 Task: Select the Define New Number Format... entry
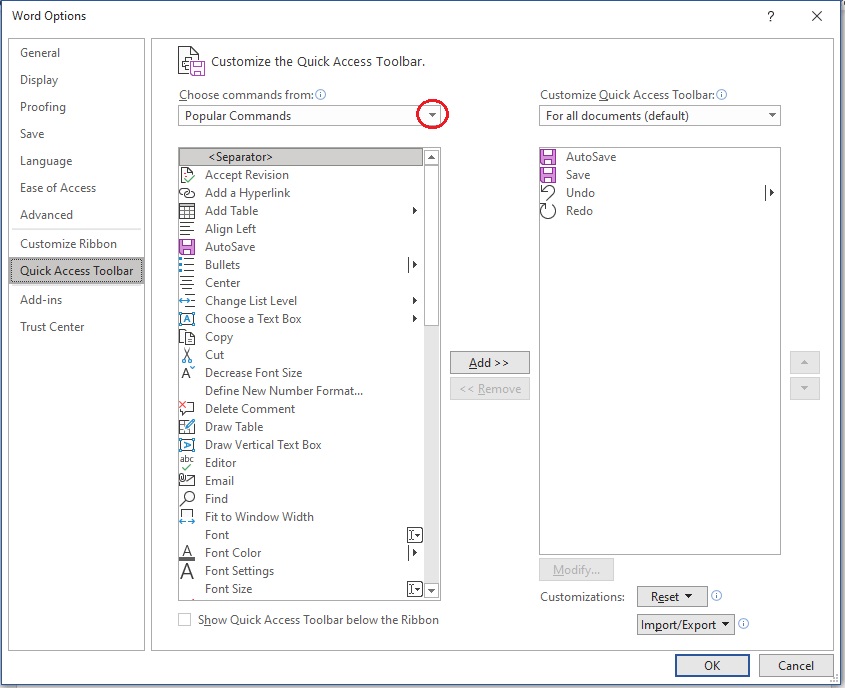point(301,391)
